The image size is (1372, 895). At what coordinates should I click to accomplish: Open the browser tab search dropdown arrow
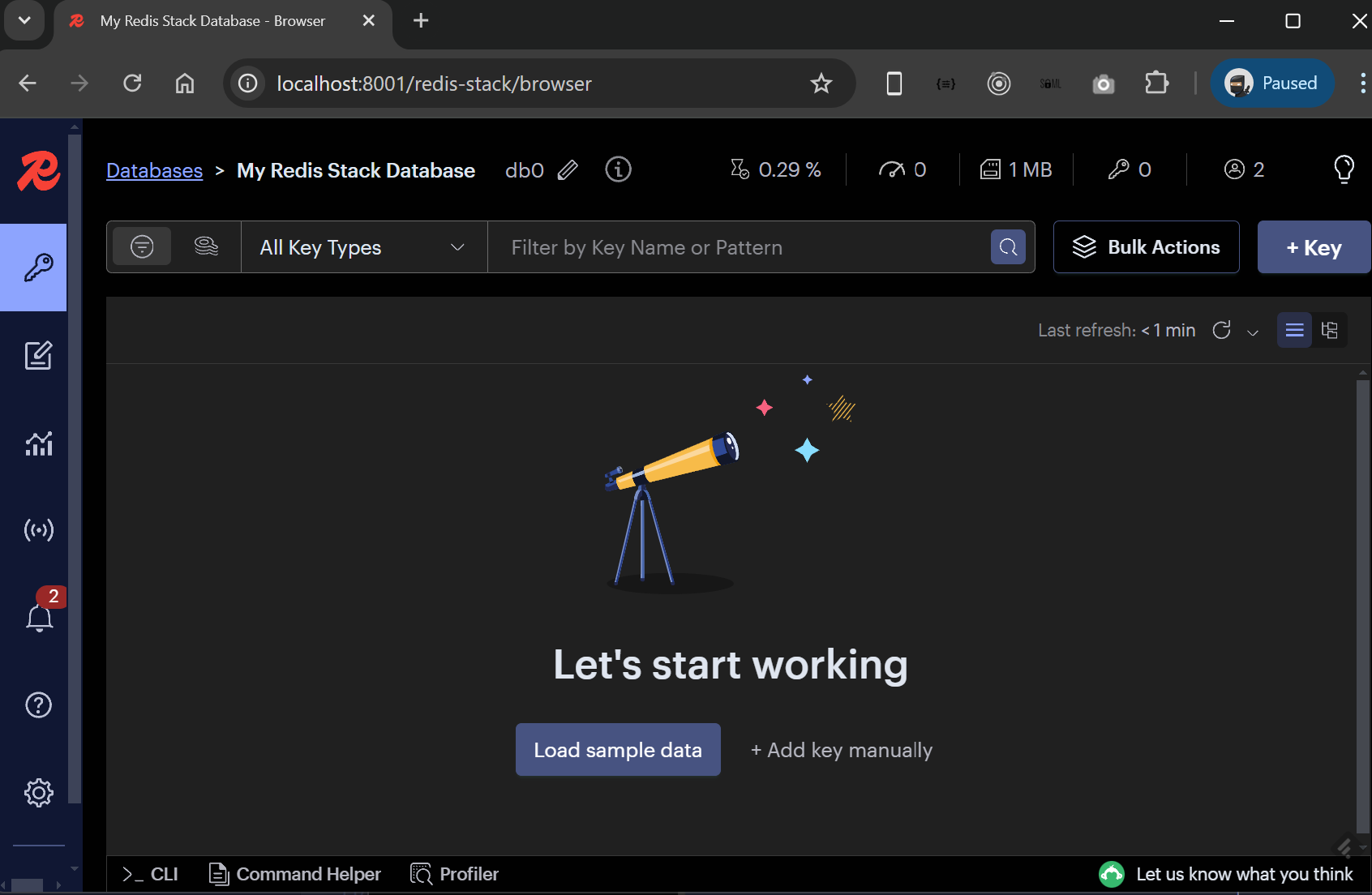click(x=24, y=20)
